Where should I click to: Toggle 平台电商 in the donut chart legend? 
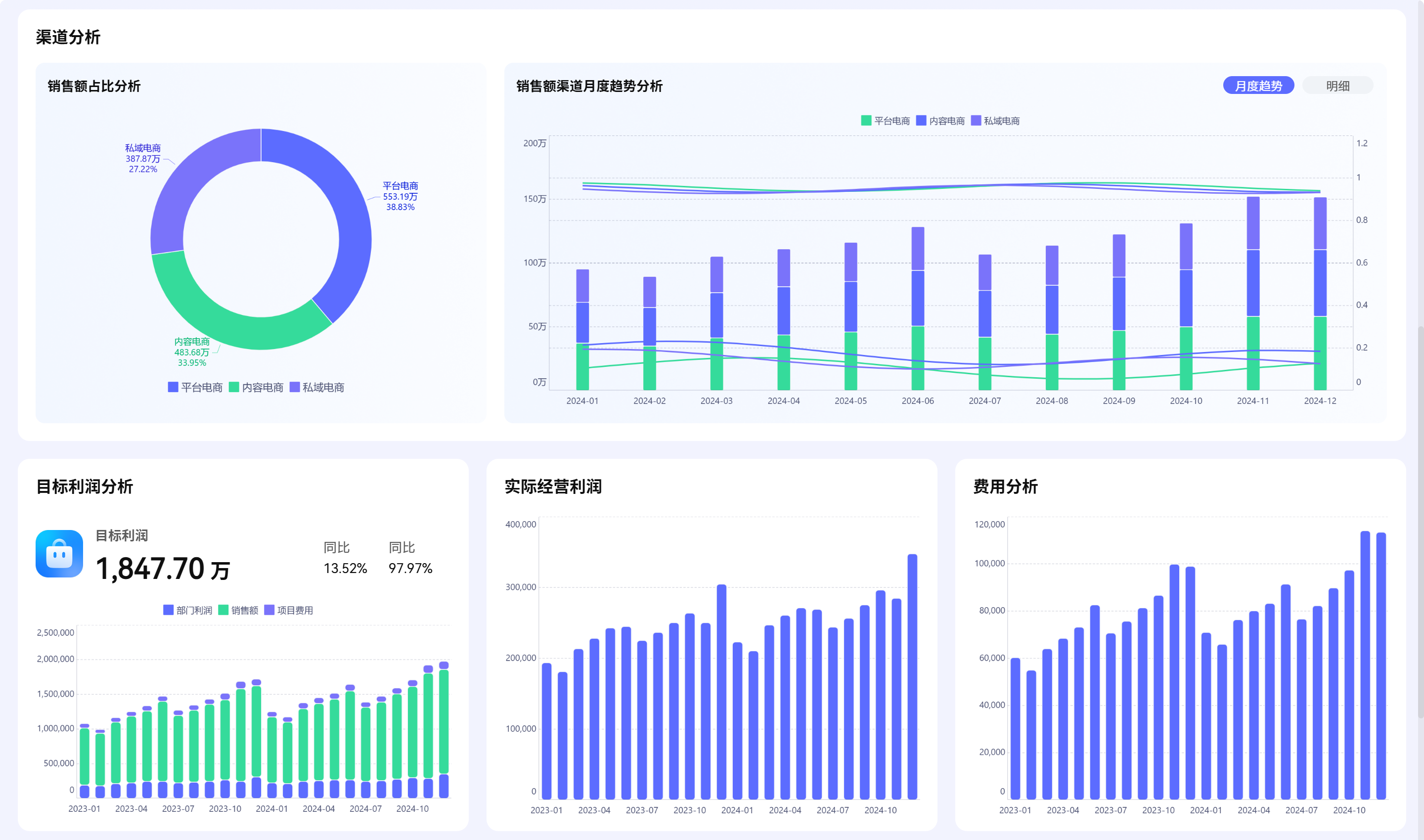[x=195, y=387]
